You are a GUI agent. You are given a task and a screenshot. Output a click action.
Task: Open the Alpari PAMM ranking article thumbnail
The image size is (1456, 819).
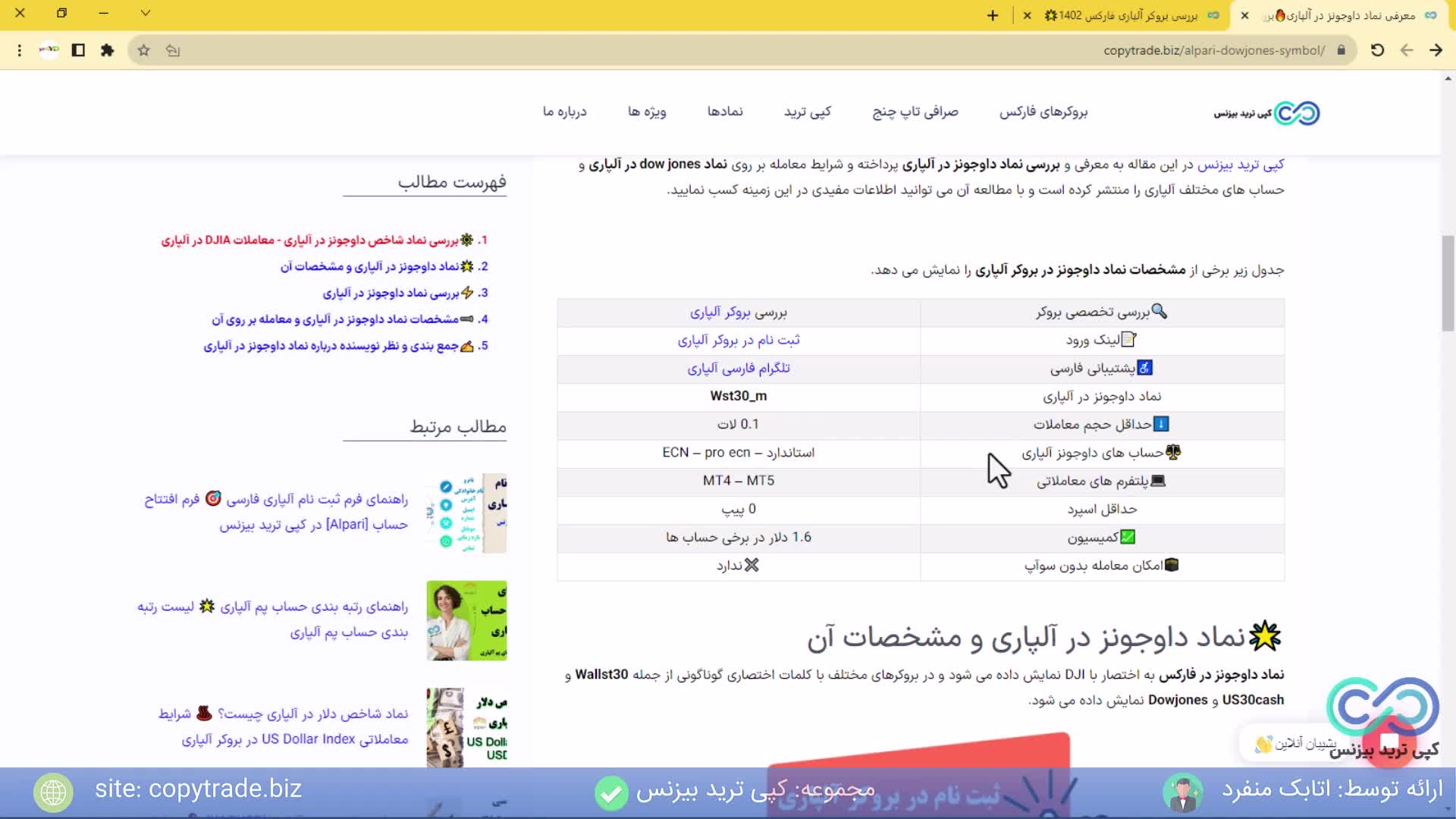466,620
